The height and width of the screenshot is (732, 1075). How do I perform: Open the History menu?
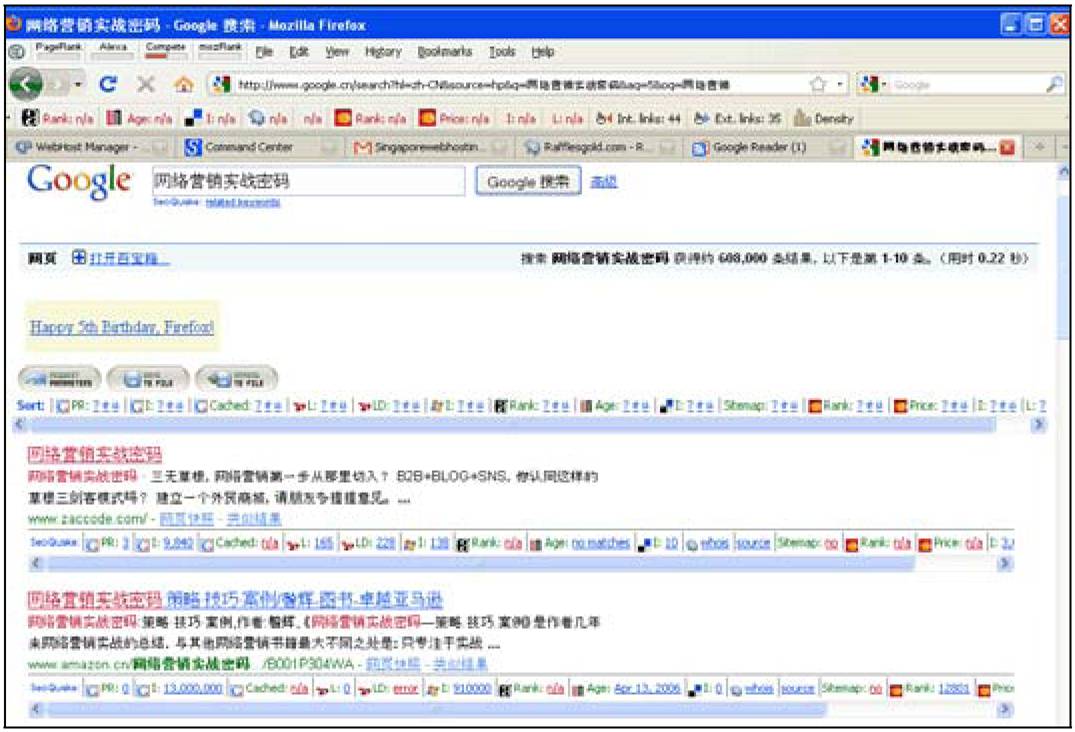click(383, 51)
